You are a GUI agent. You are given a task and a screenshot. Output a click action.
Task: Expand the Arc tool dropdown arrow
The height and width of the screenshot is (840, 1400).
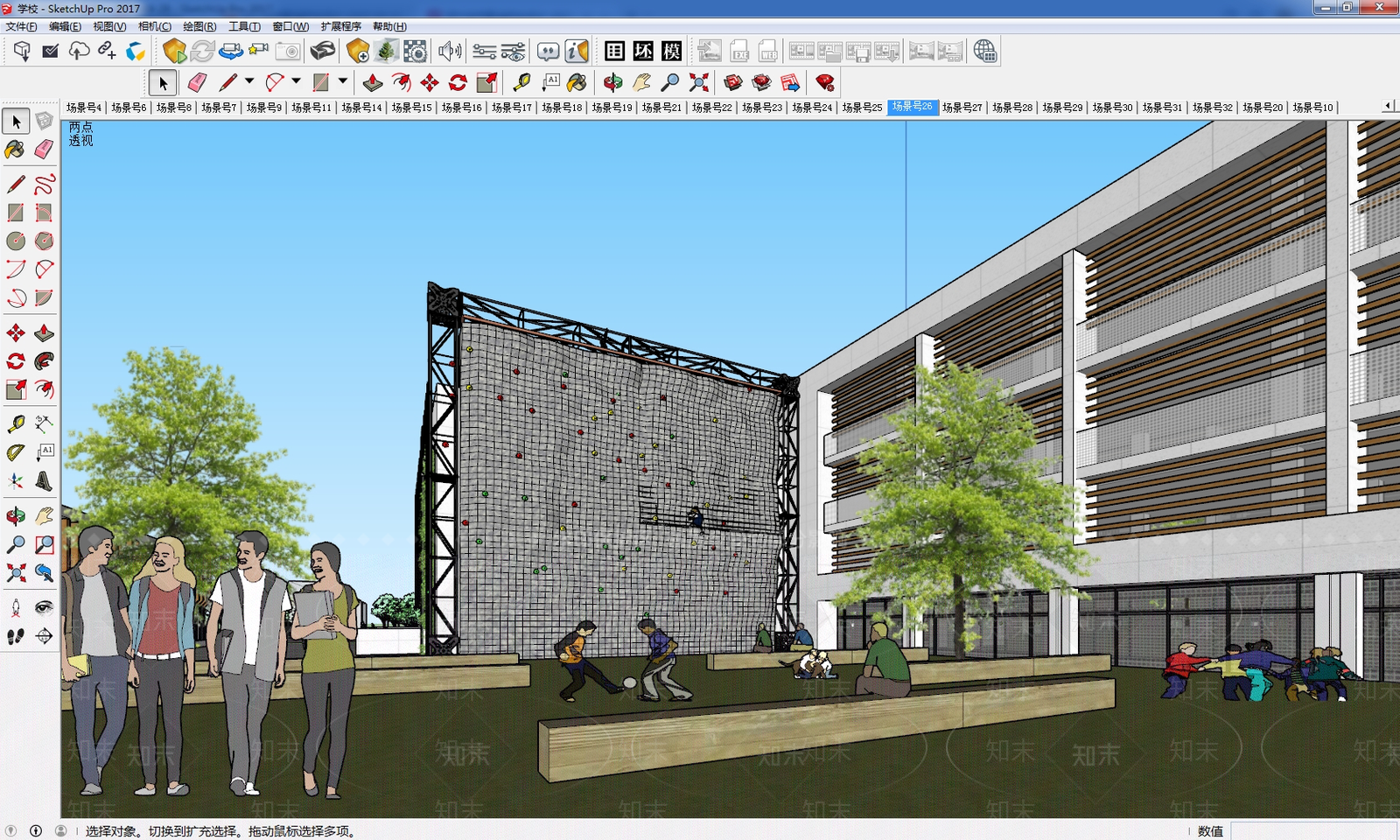(296, 81)
